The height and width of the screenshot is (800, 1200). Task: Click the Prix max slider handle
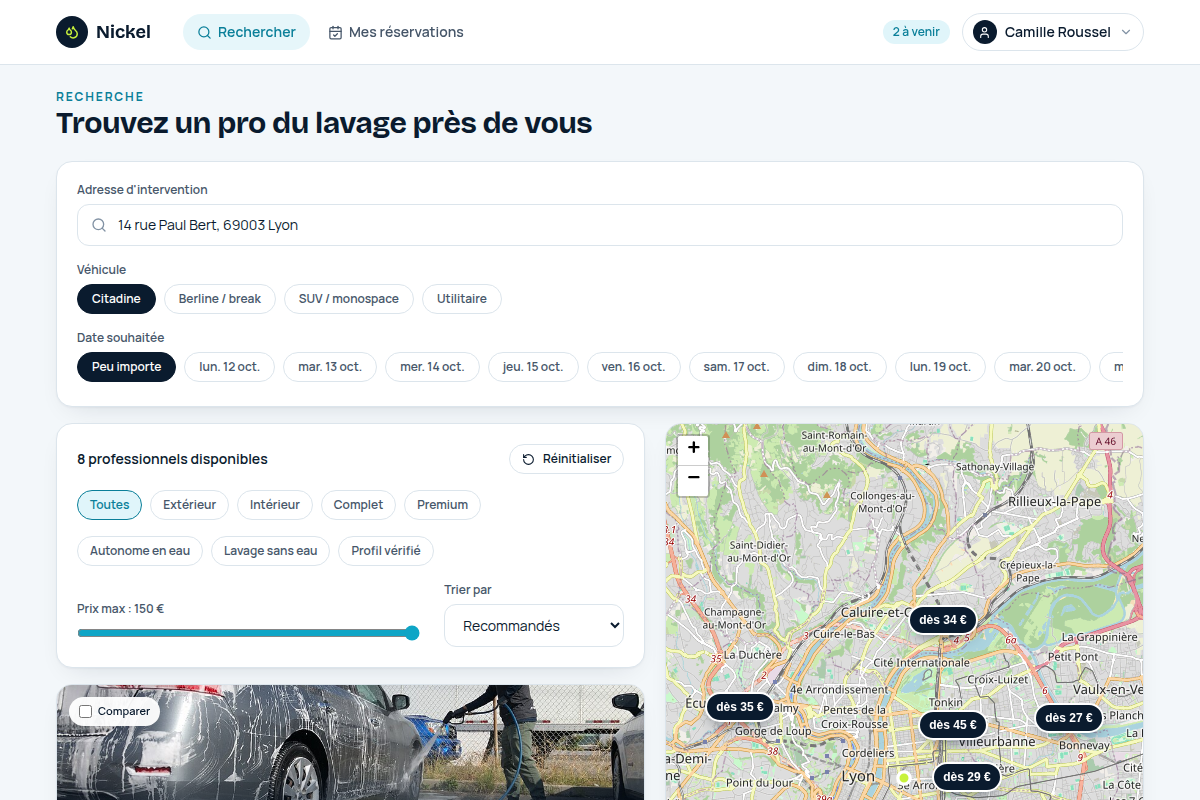(x=412, y=633)
